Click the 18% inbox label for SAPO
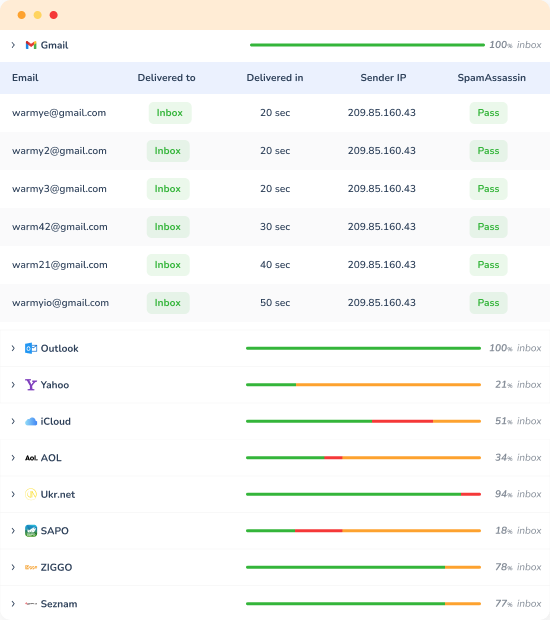Viewport: 550px width, 620px height. click(518, 531)
